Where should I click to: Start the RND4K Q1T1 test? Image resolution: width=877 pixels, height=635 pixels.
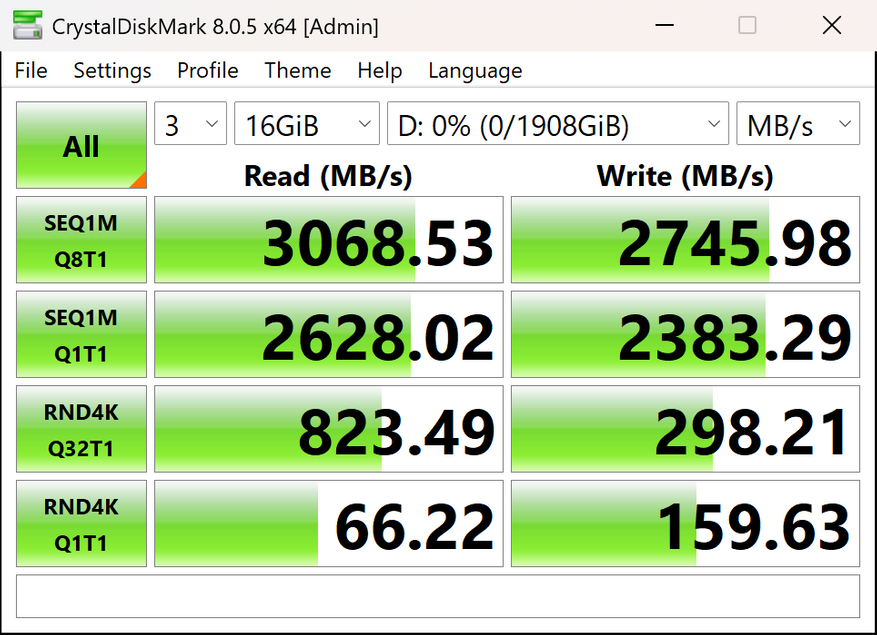click(82, 523)
